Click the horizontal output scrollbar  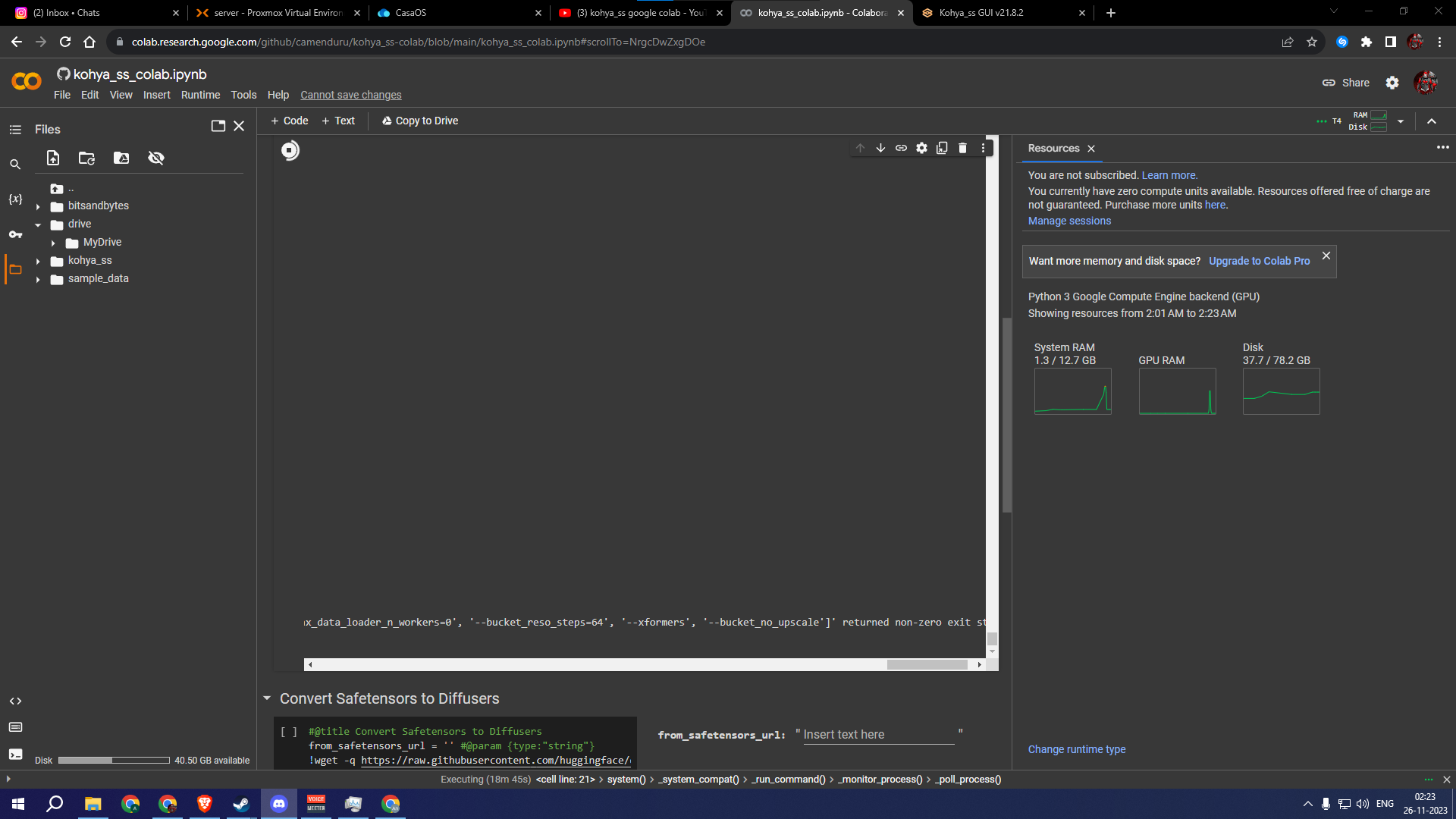(x=927, y=664)
